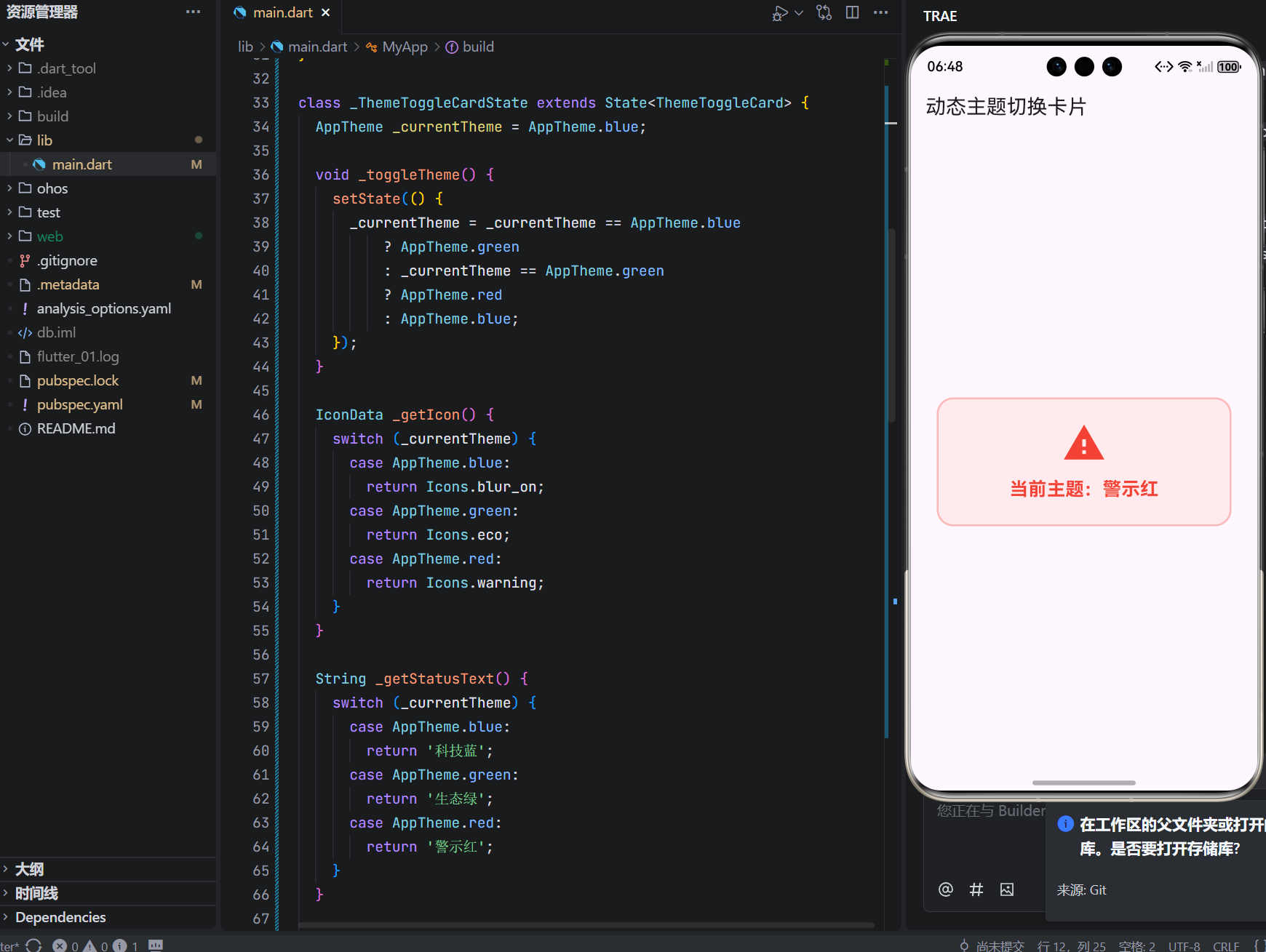Click the battery indicator in phone preview
This screenshot has width=1266, height=952.
click(x=1229, y=66)
